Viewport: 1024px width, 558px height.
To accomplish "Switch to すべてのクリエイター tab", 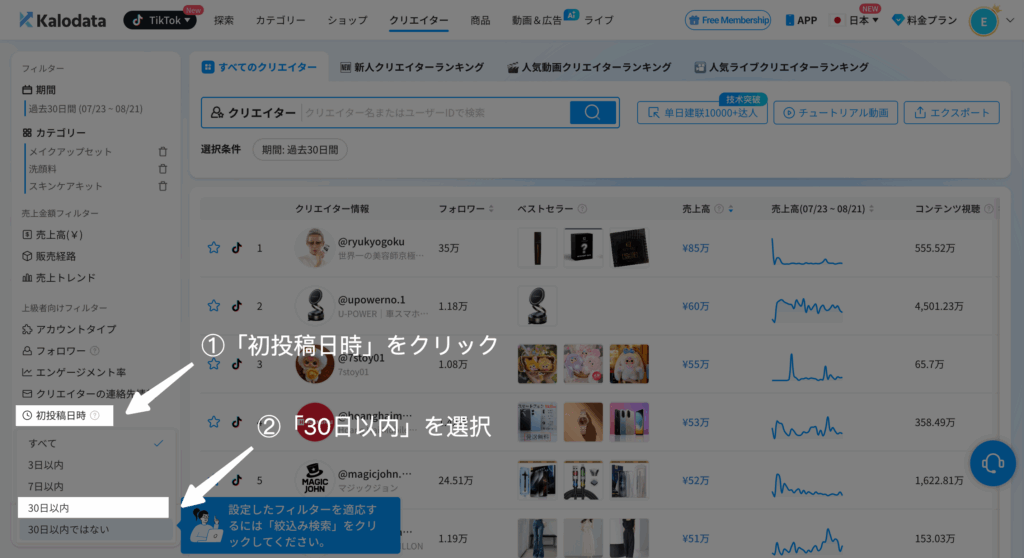I will 259,67.
